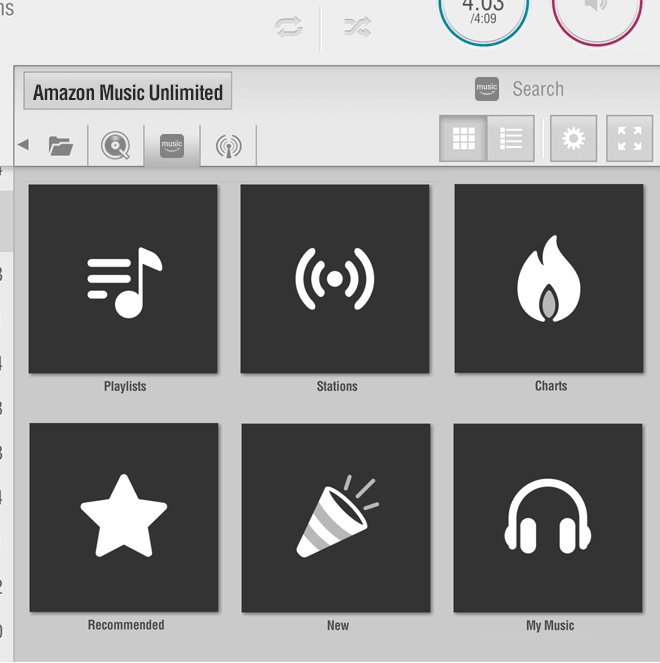Click the My Music label
The height and width of the screenshot is (663, 660).
[x=550, y=625]
